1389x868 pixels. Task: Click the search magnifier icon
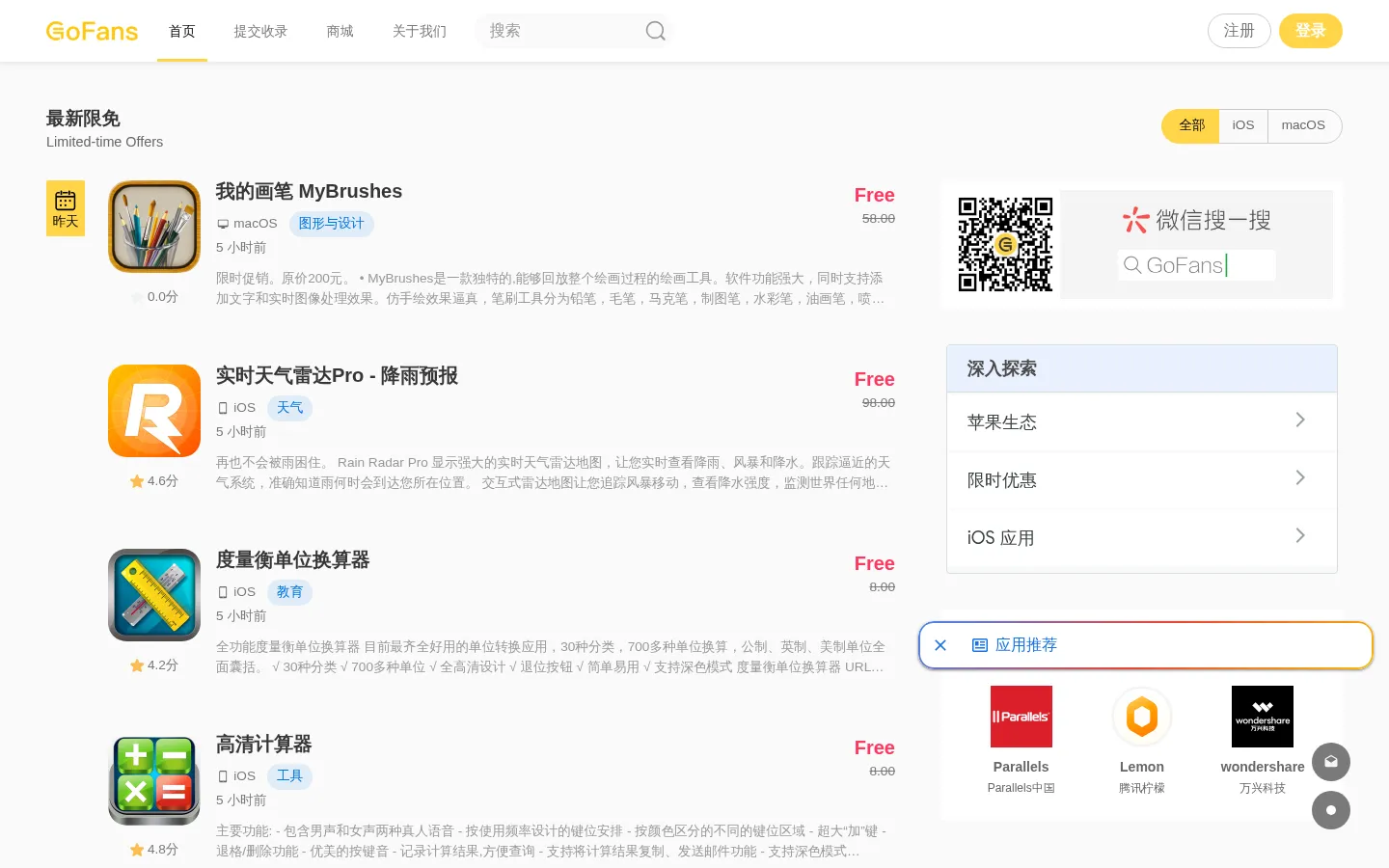point(656,31)
